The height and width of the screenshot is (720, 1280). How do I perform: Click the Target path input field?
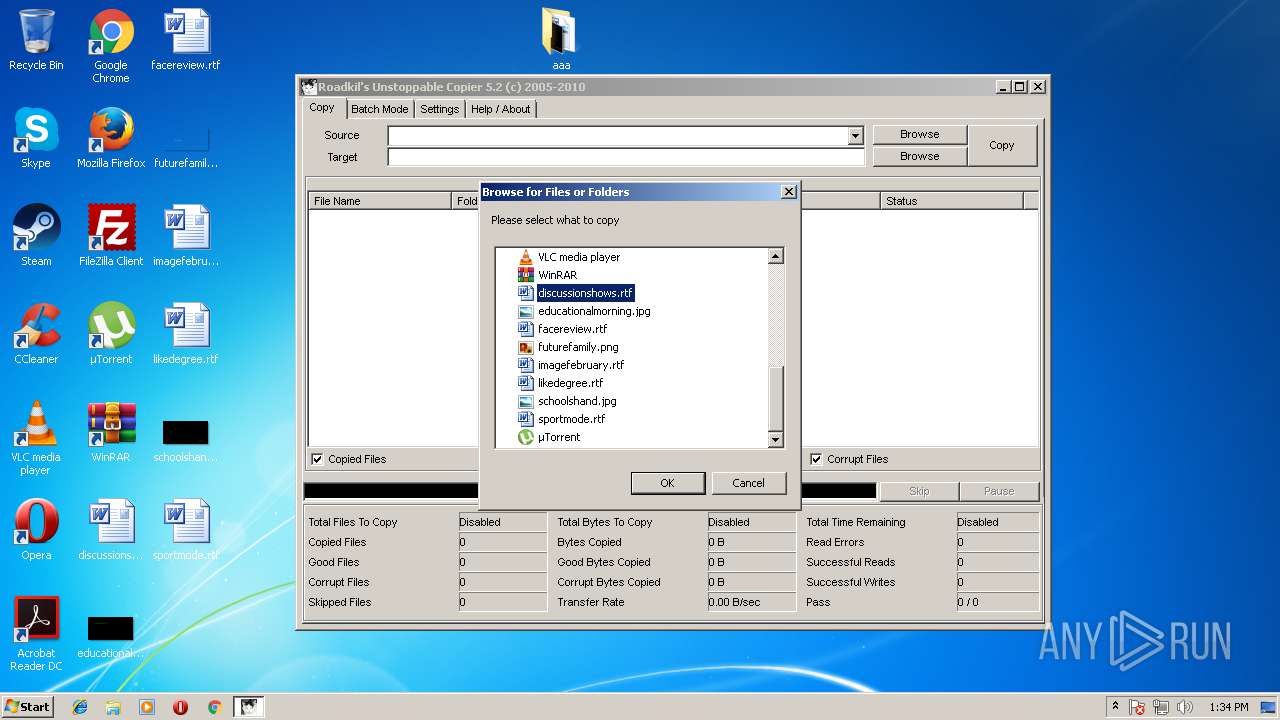coord(626,157)
